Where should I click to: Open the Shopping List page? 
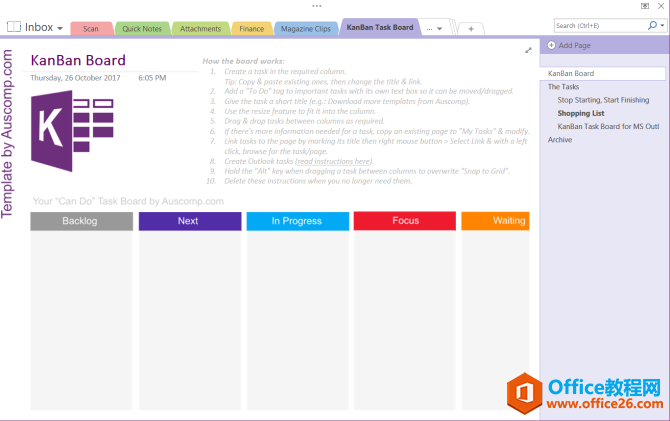coord(580,113)
